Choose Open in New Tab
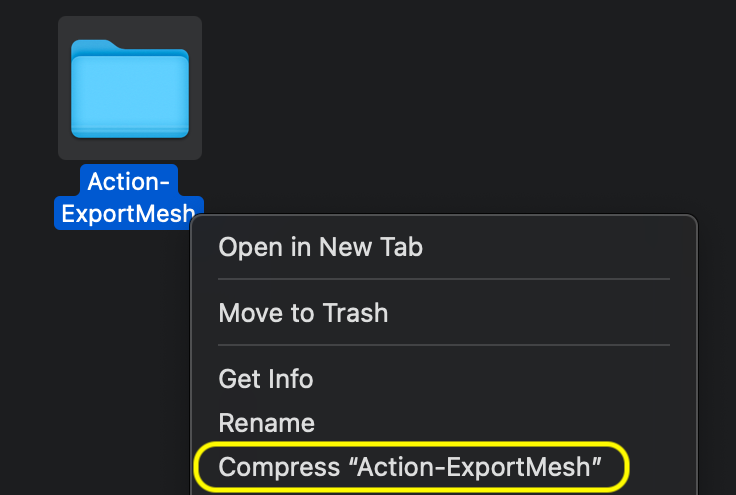The image size is (736, 495). (320, 247)
